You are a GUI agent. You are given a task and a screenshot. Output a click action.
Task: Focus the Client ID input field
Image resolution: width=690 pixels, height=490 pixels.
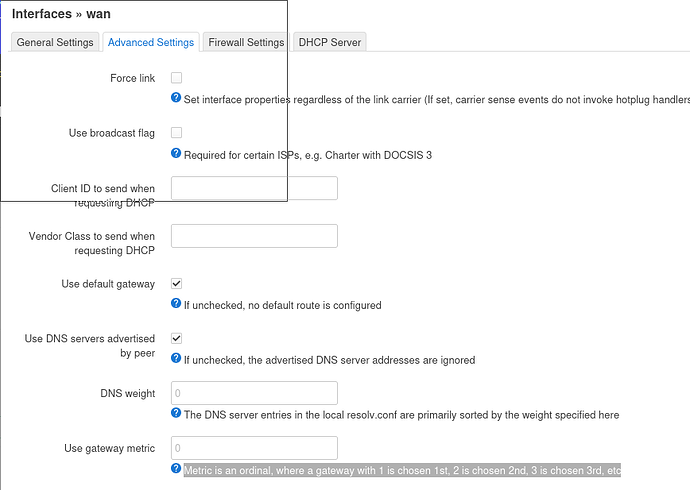tap(254, 188)
